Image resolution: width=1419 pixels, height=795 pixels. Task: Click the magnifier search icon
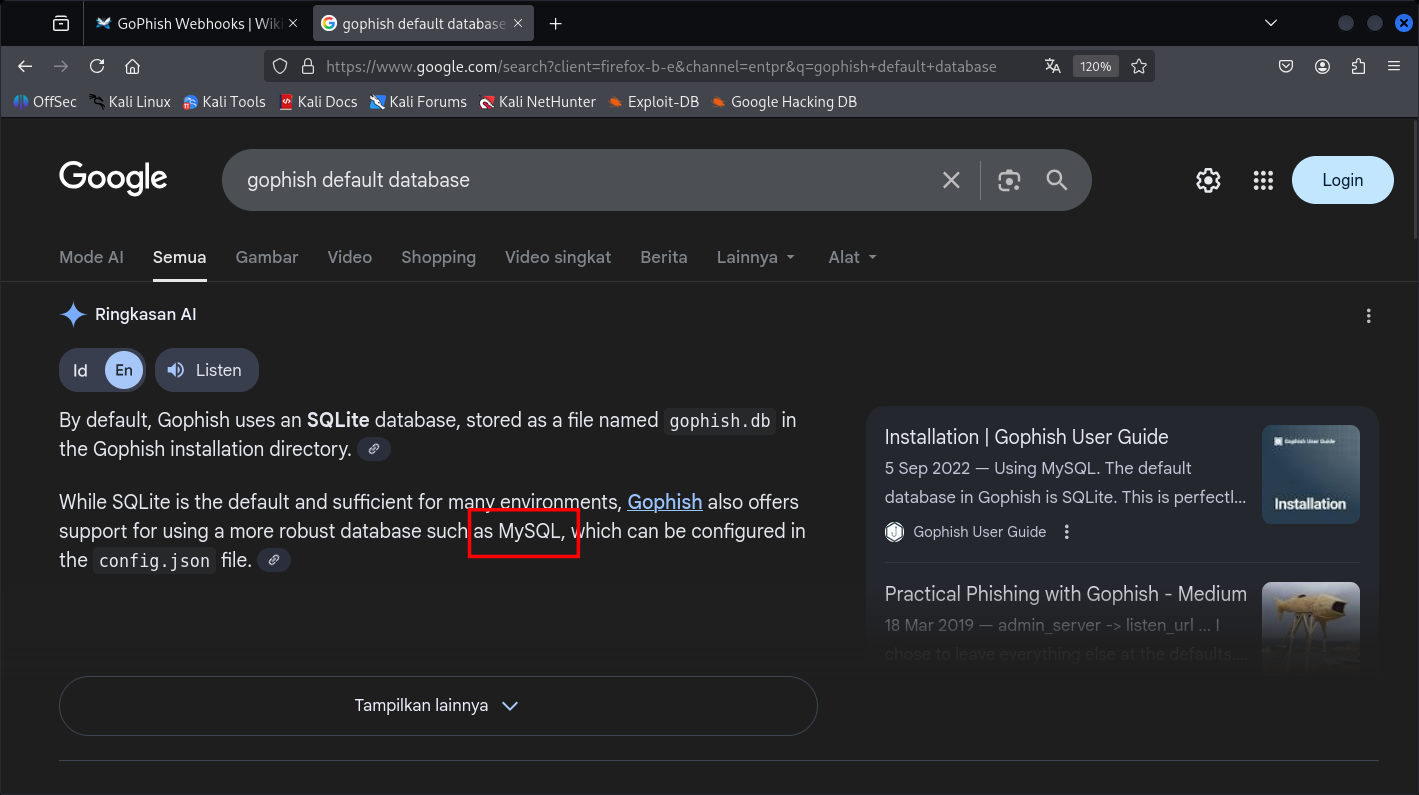[x=1057, y=180]
